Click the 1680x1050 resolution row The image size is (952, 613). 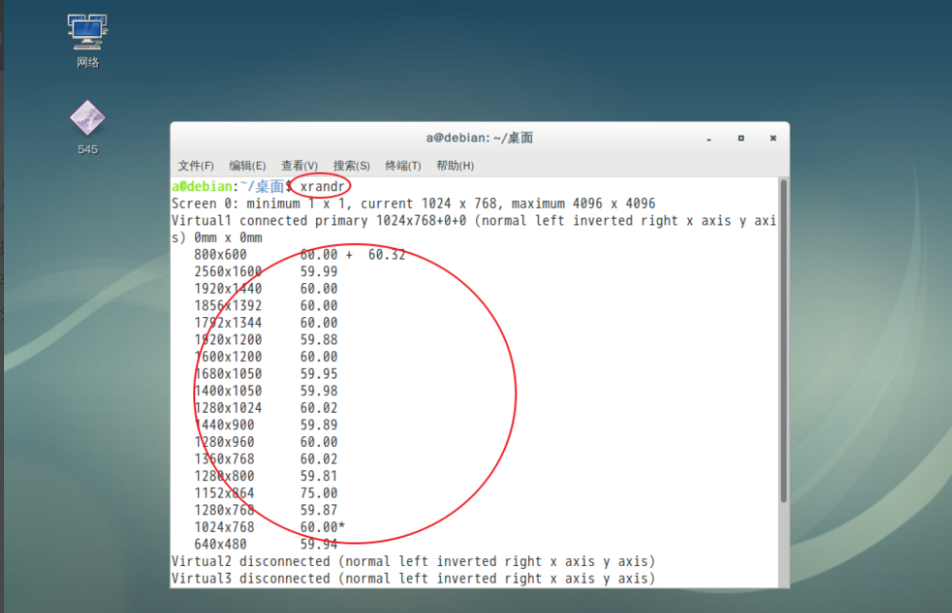(266, 373)
